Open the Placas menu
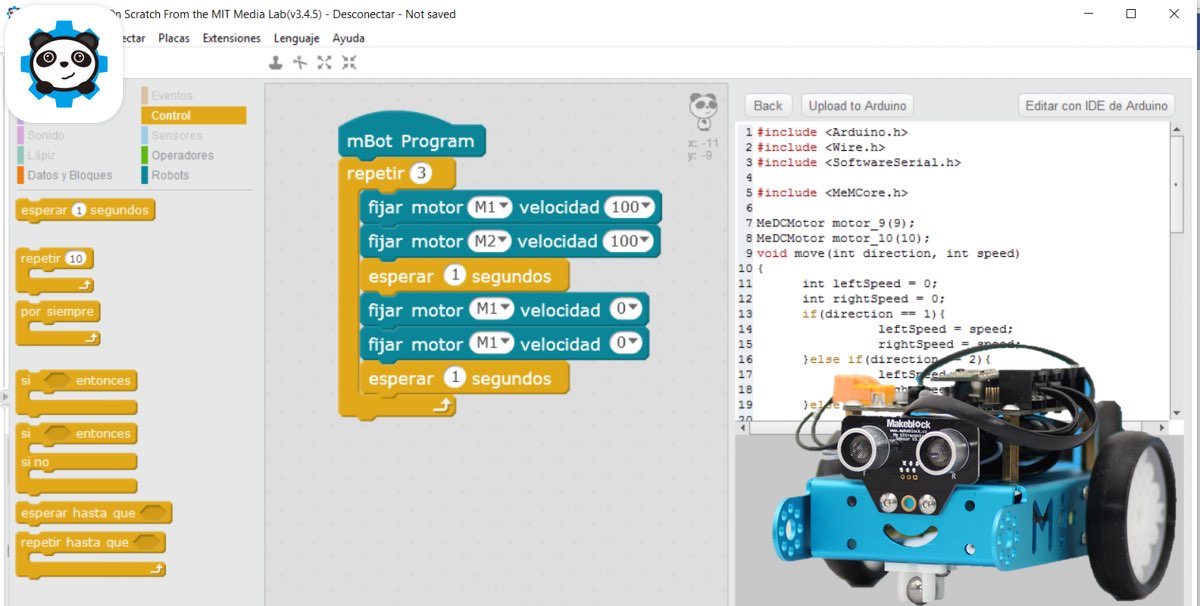 pos(174,37)
